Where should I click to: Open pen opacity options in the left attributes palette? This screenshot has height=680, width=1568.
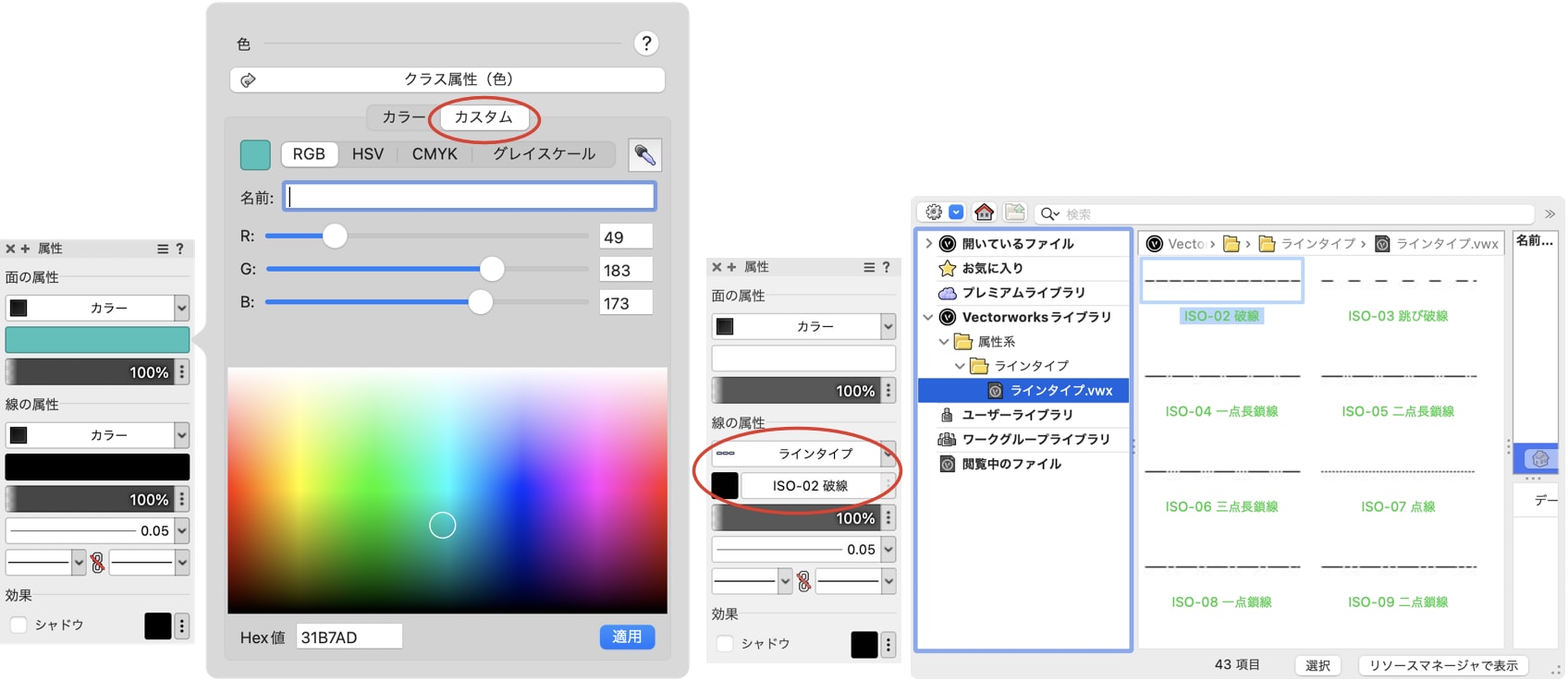pyautogui.click(x=182, y=500)
